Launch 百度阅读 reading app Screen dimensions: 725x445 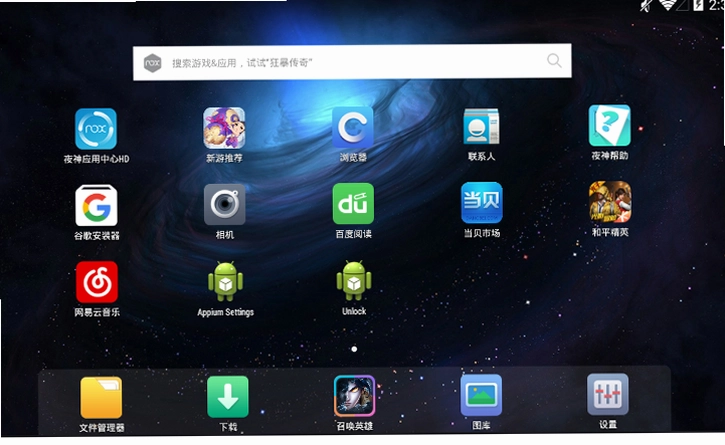tap(353, 204)
